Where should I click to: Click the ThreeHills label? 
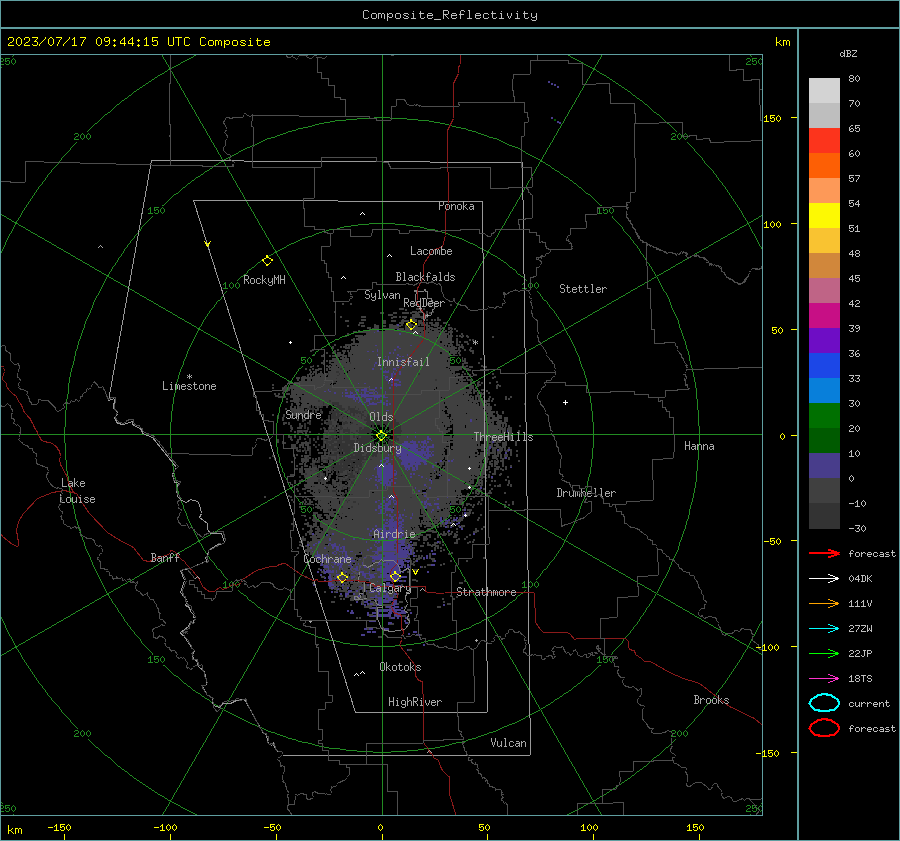point(503,437)
